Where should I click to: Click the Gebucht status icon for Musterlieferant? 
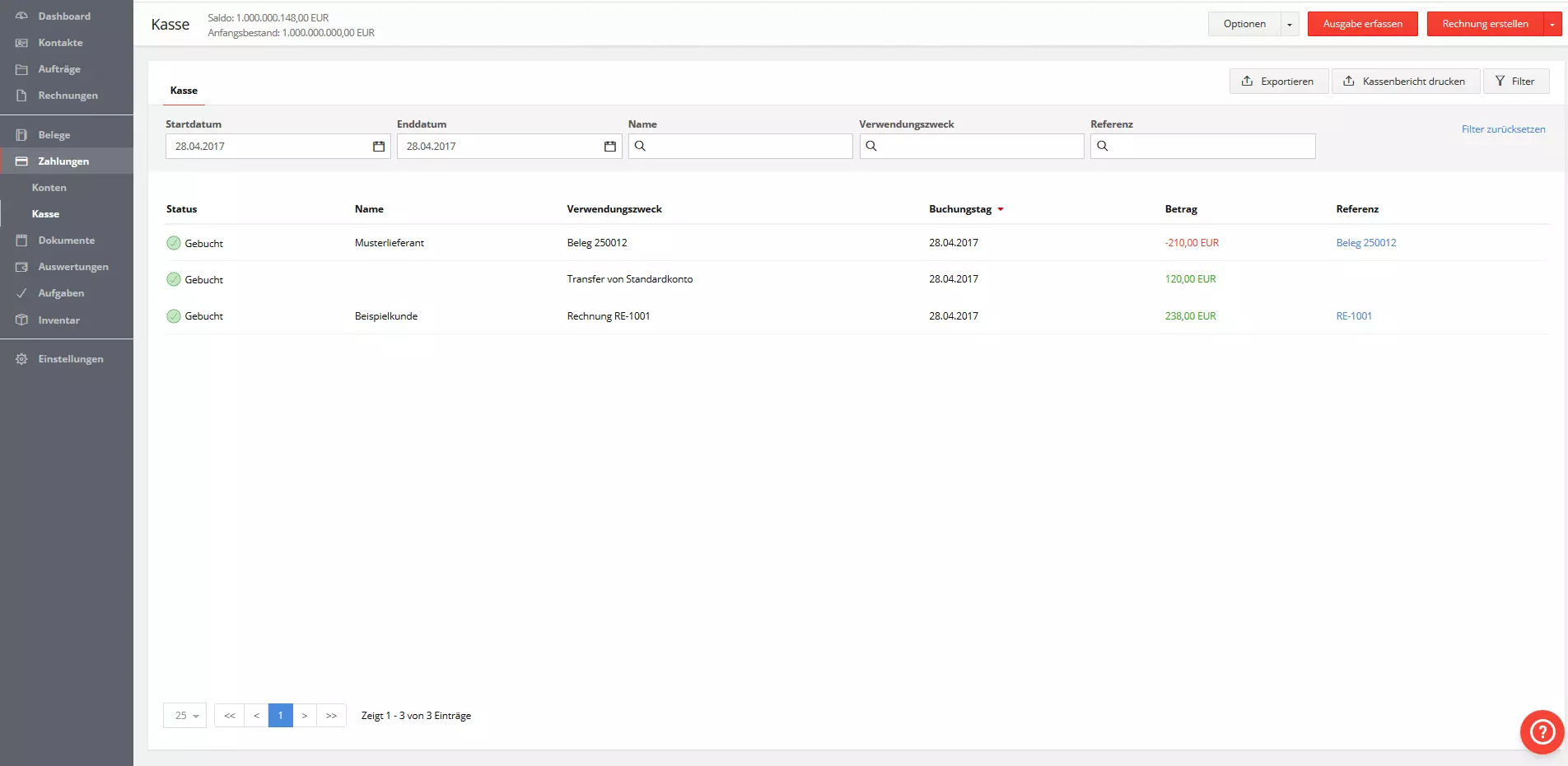[x=174, y=243]
